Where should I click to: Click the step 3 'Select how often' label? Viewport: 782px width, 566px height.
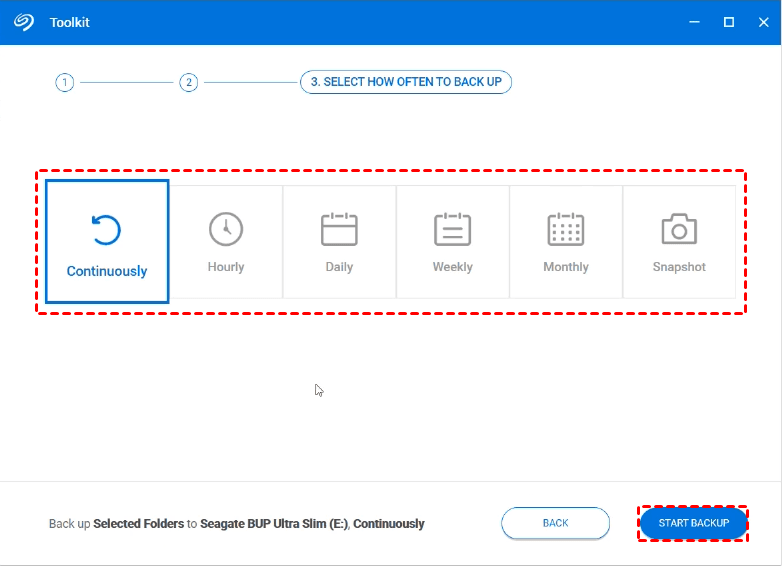click(406, 83)
